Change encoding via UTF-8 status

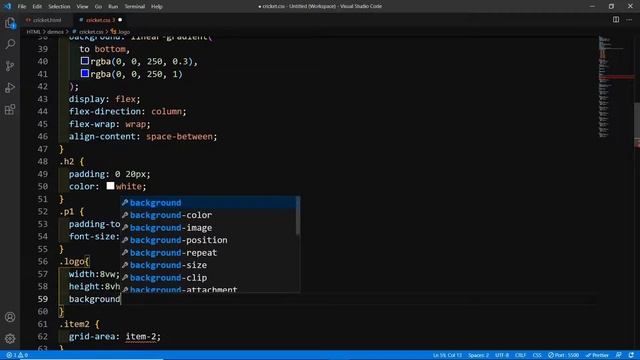(502, 355)
